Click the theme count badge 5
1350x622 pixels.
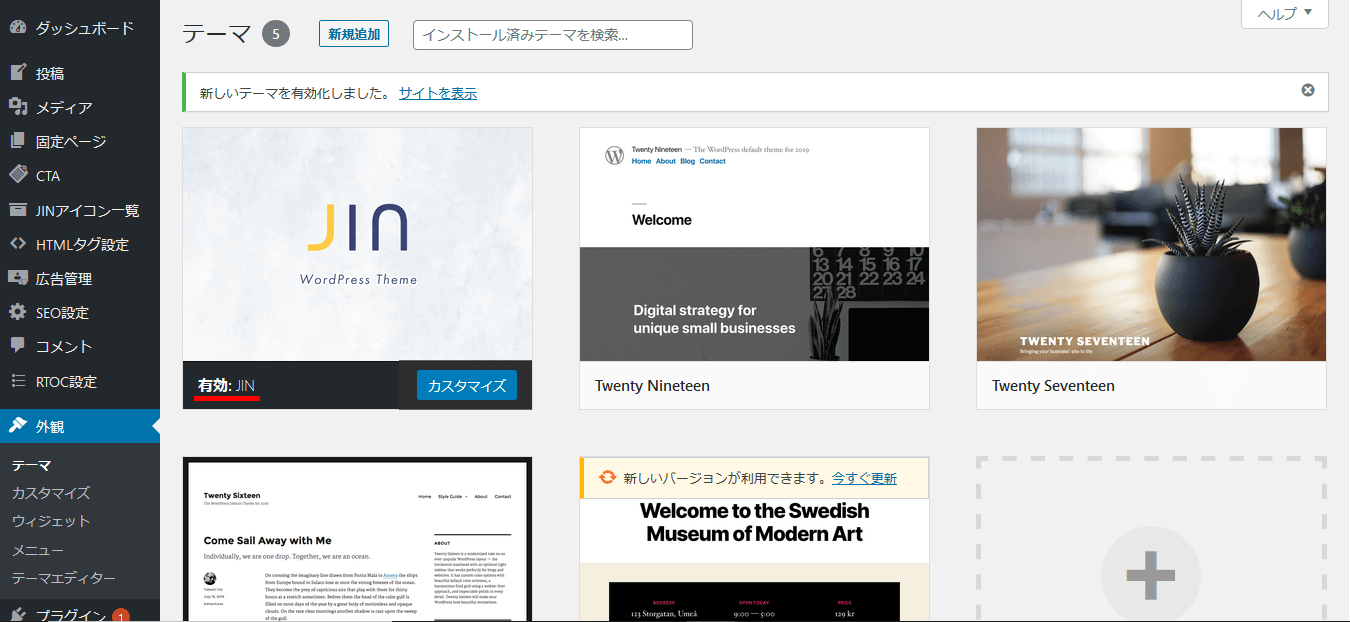click(x=276, y=34)
